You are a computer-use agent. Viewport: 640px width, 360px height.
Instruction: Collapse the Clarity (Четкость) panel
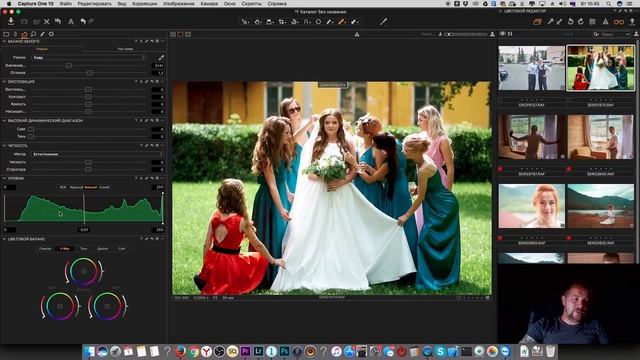coord(4,146)
